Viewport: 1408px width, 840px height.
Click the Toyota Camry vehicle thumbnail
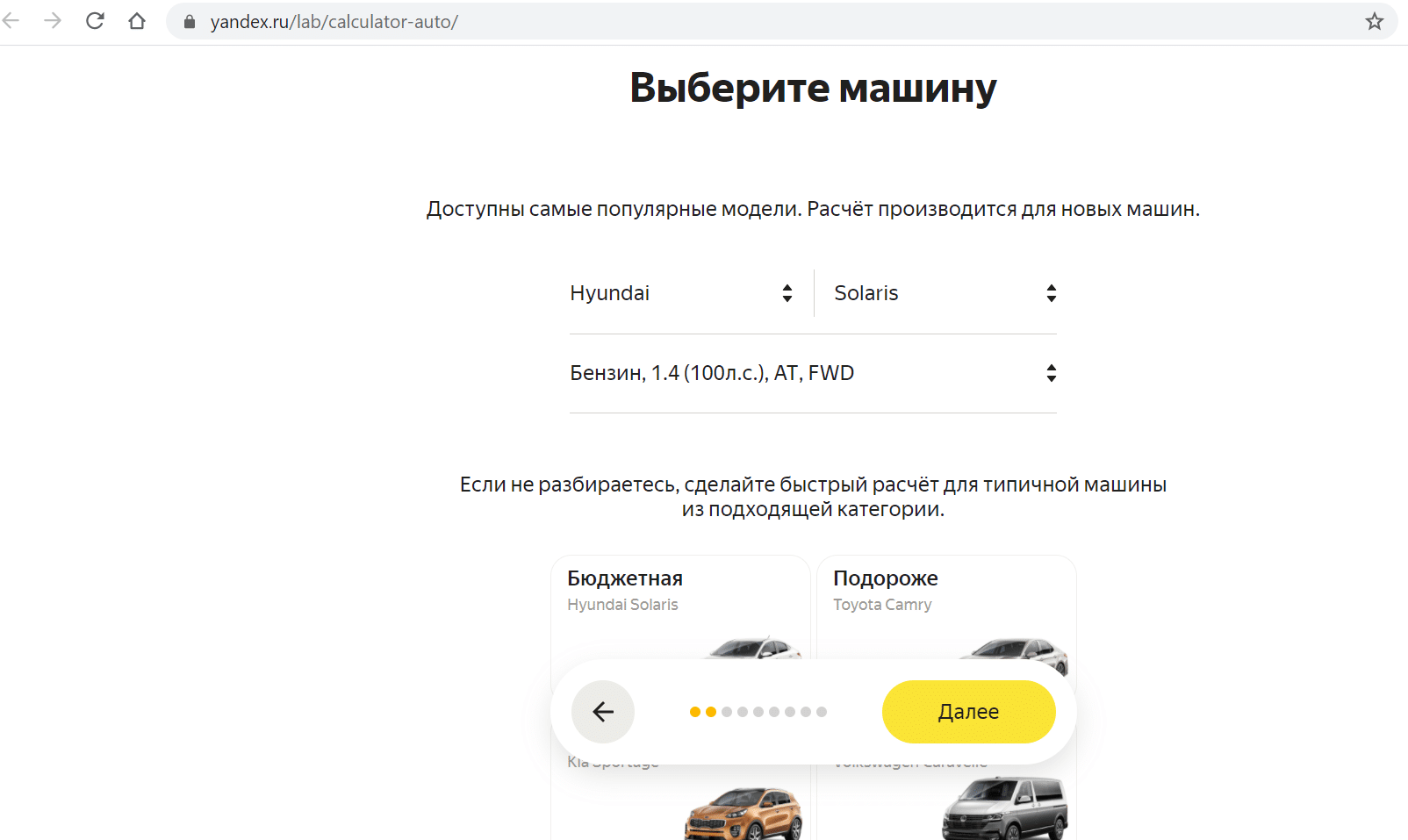tap(1018, 650)
